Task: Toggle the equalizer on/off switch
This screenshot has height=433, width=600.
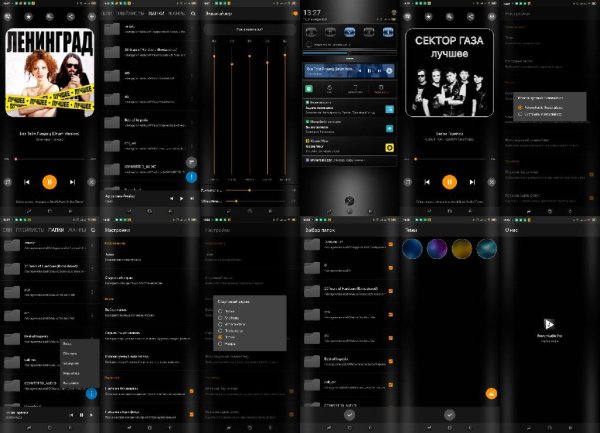Action: [x=294, y=13]
